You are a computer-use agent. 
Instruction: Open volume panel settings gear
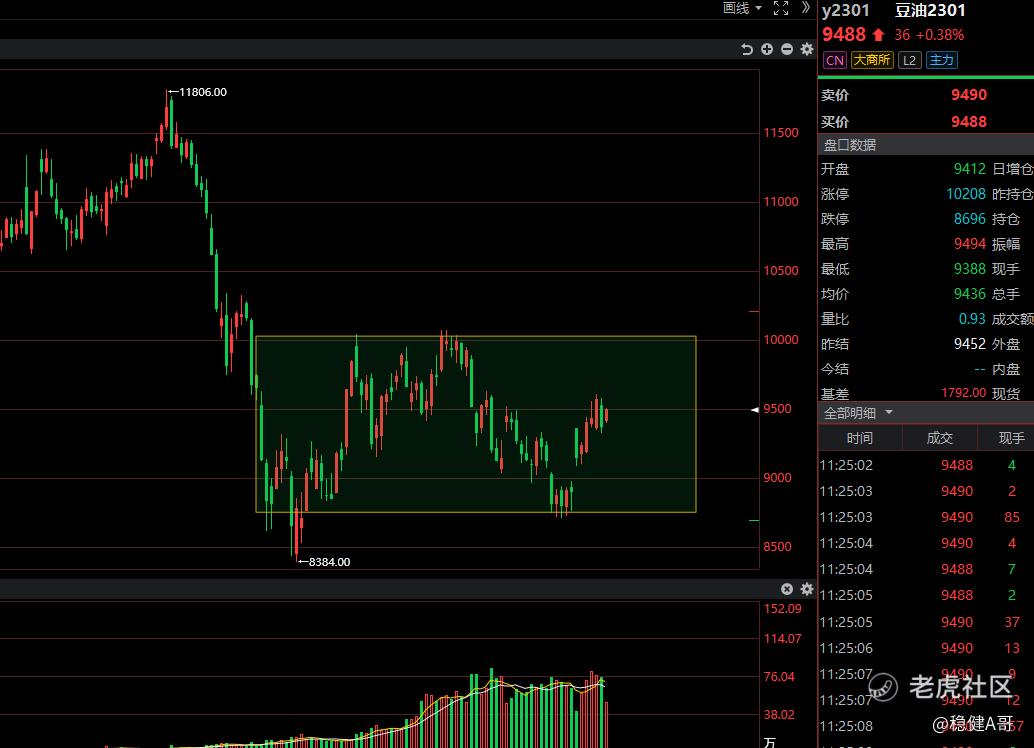[x=806, y=589]
